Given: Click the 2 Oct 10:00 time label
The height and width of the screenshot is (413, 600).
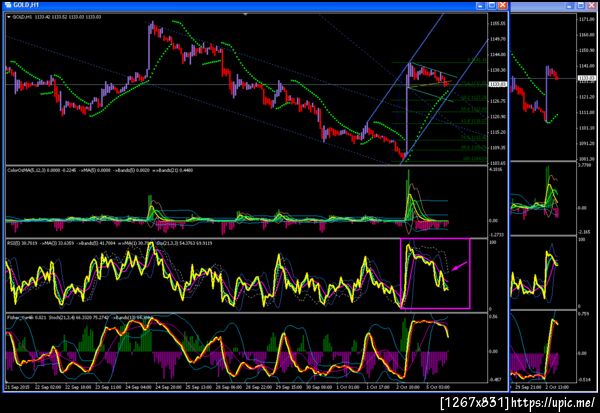Looking at the screenshot, I should pyautogui.click(x=408, y=387).
